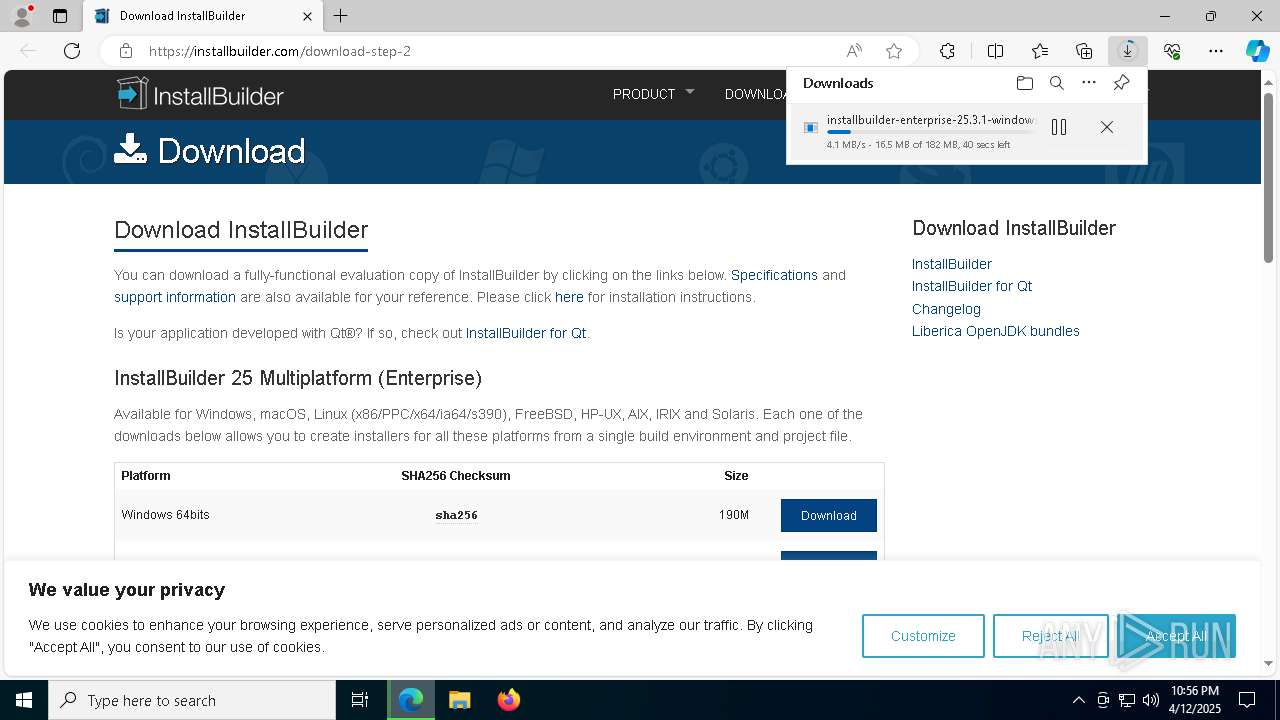Image resolution: width=1280 pixels, height=720 pixels.
Task: Open Task View in taskbar
Action: tap(360, 700)
